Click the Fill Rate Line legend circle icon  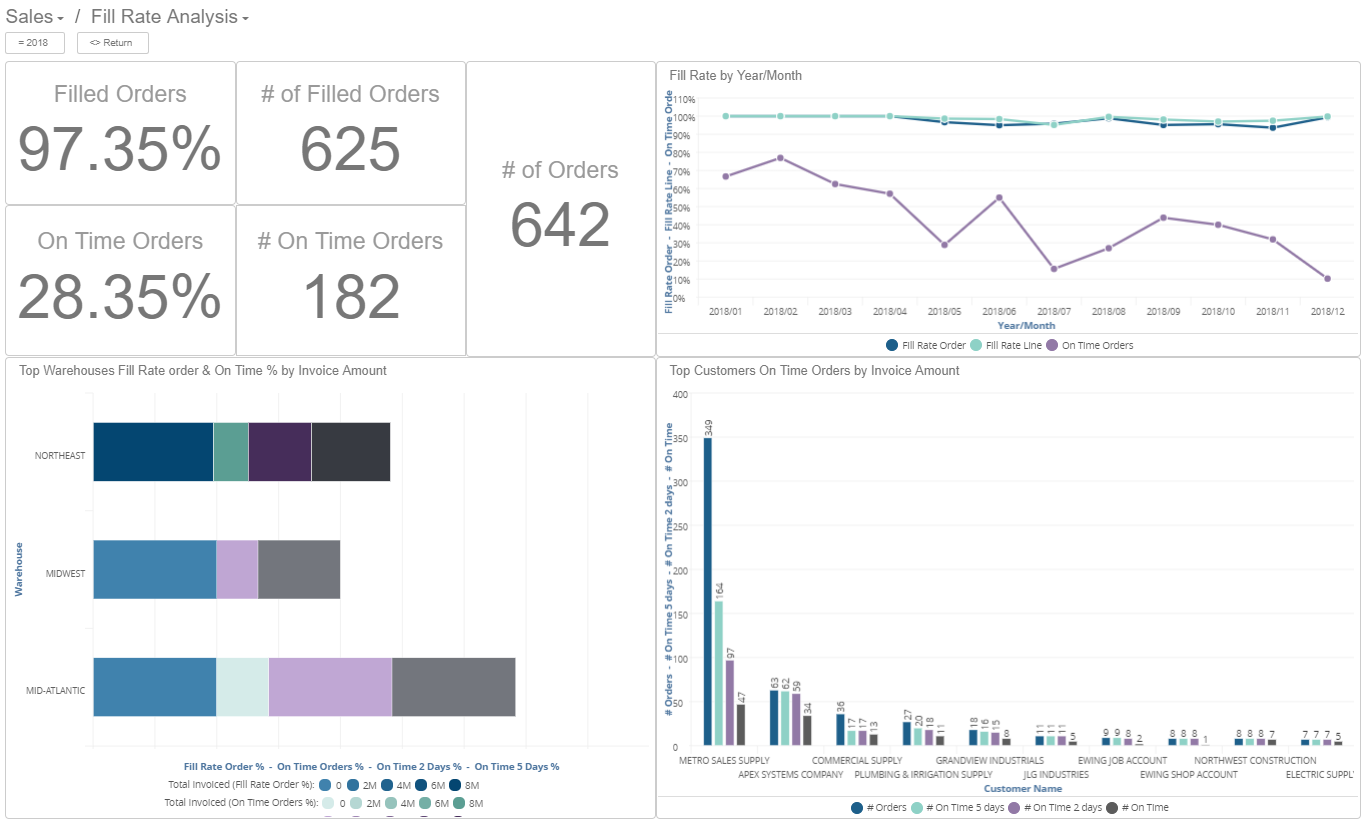(977, 344)
